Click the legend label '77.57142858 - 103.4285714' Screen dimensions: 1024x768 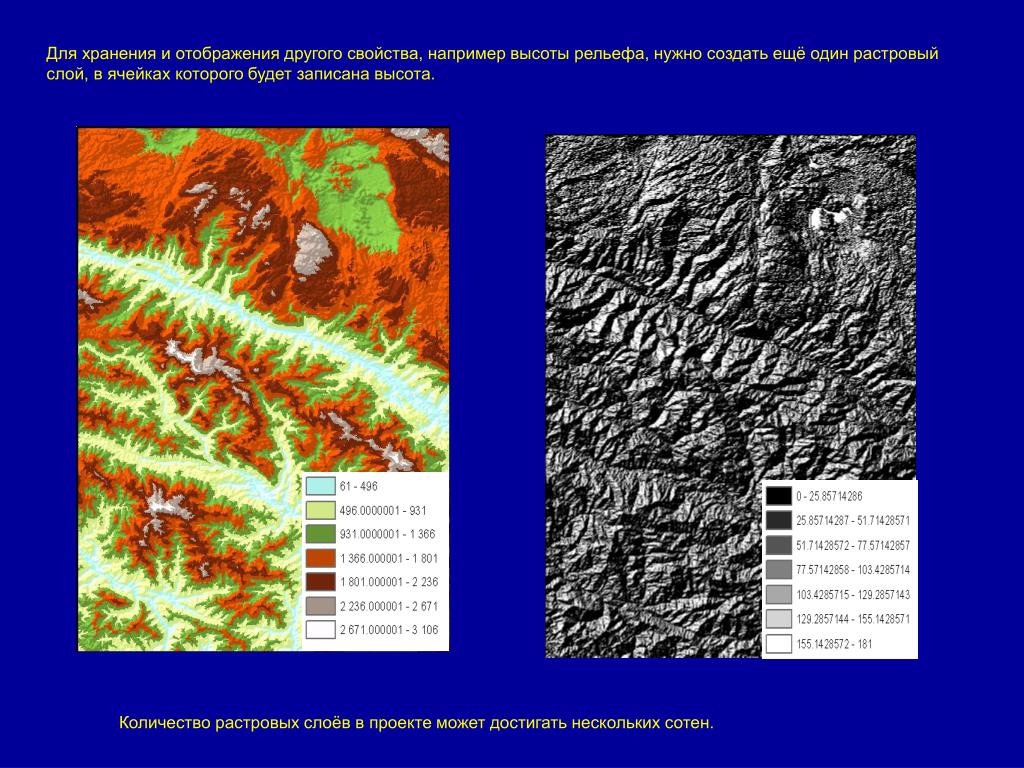click(853, 569)
